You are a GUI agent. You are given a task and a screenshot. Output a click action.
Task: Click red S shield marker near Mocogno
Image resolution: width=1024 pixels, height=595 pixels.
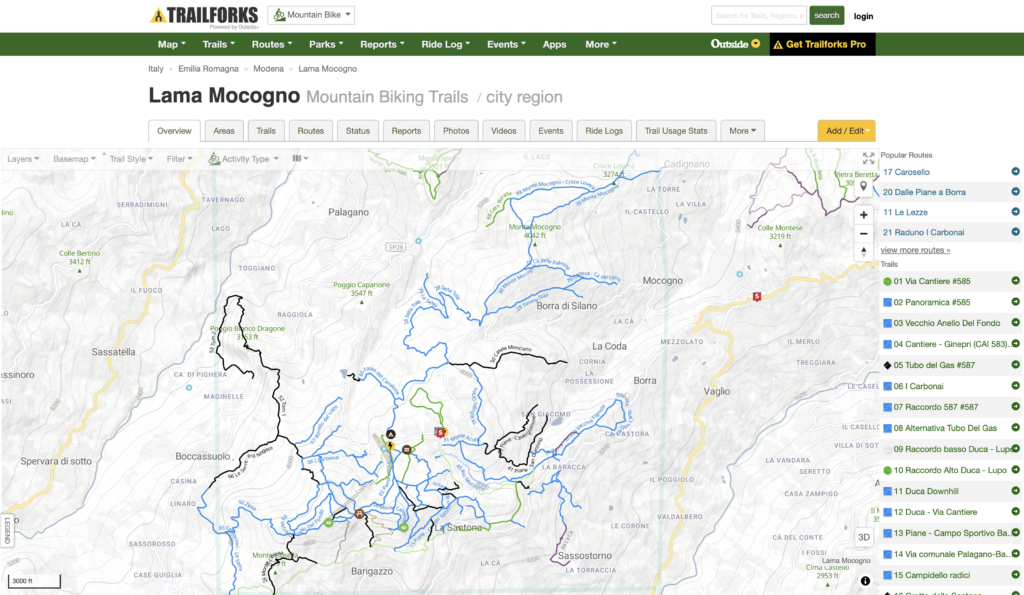[757, 297]
